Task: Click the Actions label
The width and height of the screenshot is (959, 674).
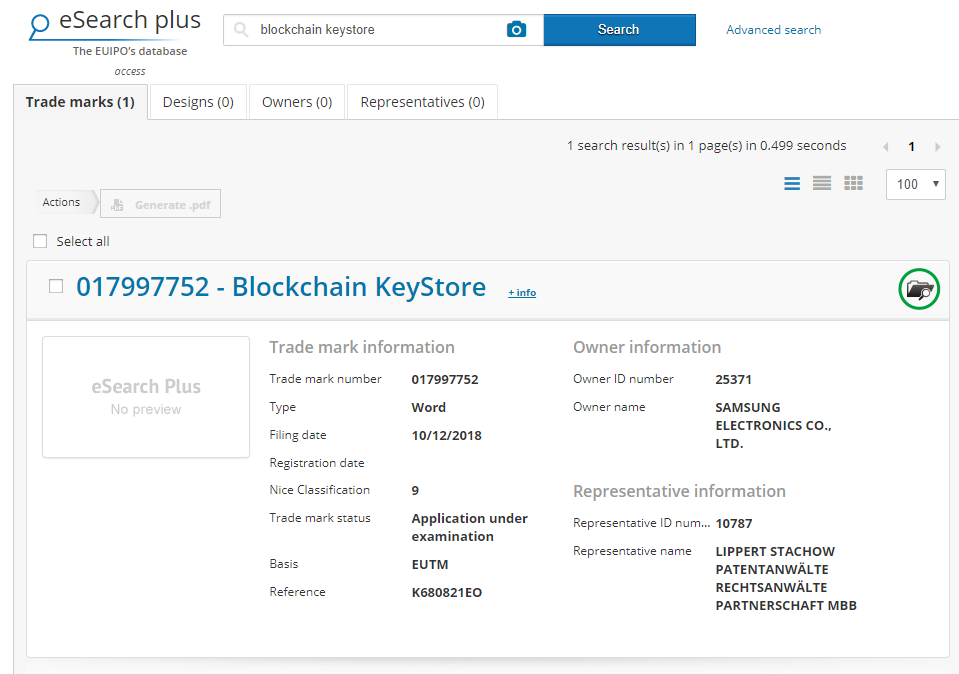Action: point(61,202)
